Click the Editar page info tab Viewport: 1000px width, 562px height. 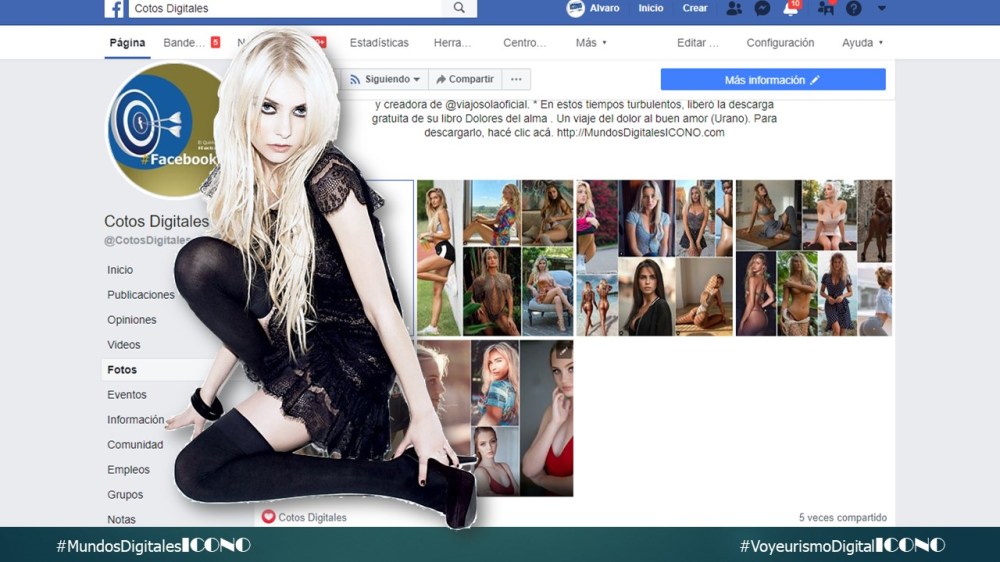click(x=698, y=43)
